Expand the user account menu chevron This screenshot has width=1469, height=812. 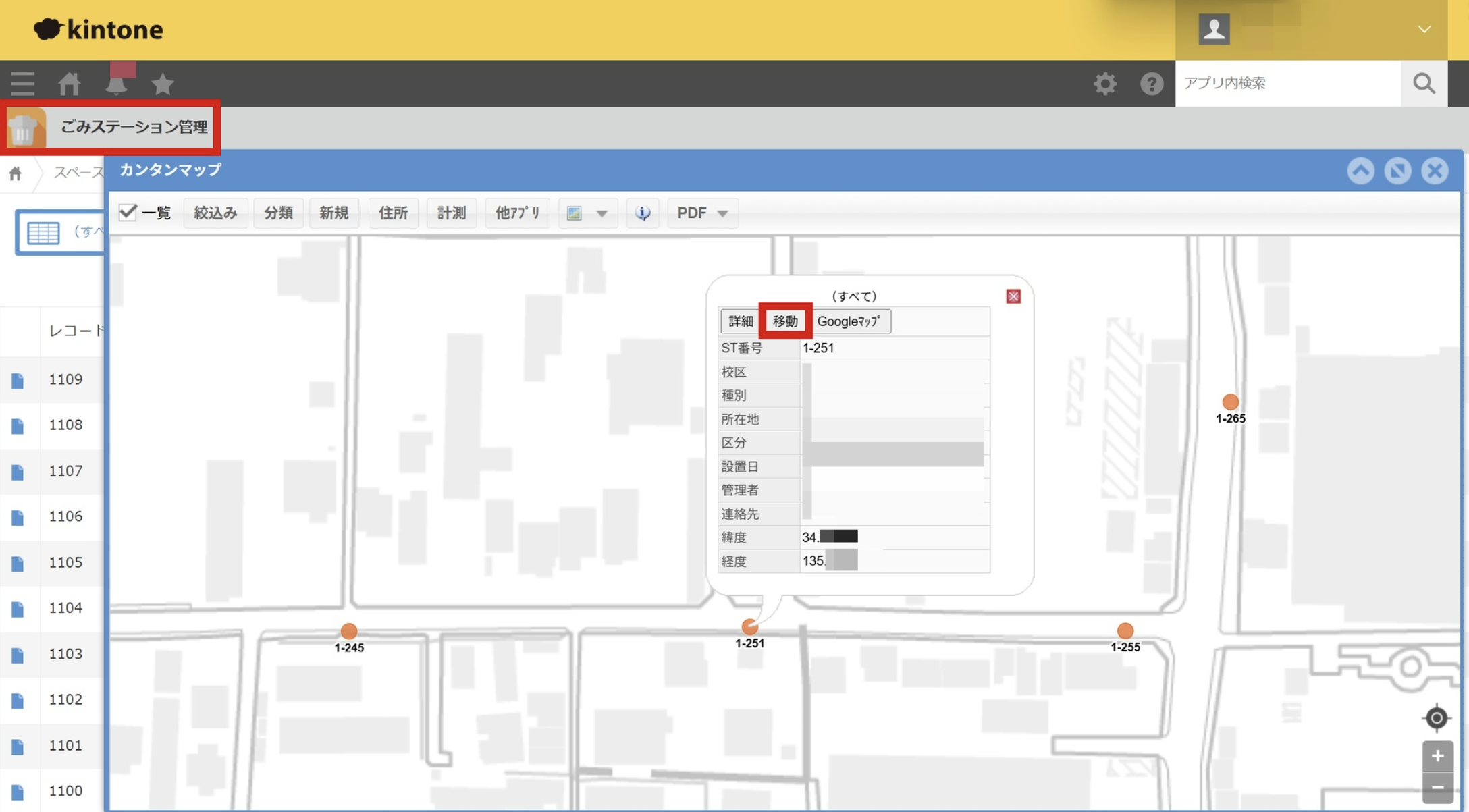click(1424, 30)
